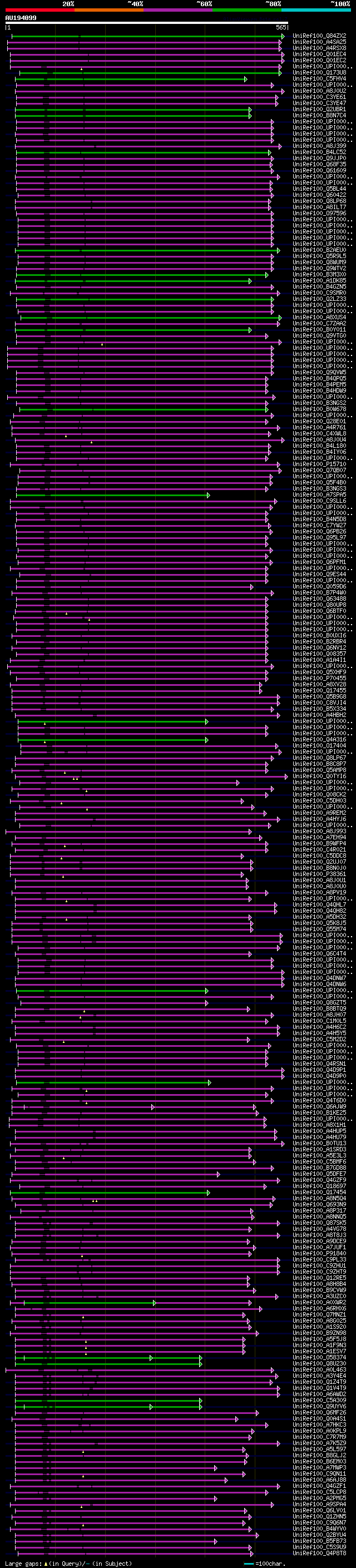Image resolution: width=356 pixels, height=1568 pixels.
Task: Select the UniRef100_O97596 label
Action: click(x=319, y=213)
